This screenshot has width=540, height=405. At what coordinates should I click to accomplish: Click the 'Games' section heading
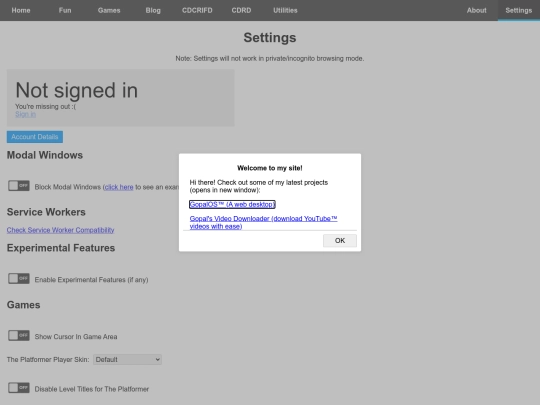23,305
